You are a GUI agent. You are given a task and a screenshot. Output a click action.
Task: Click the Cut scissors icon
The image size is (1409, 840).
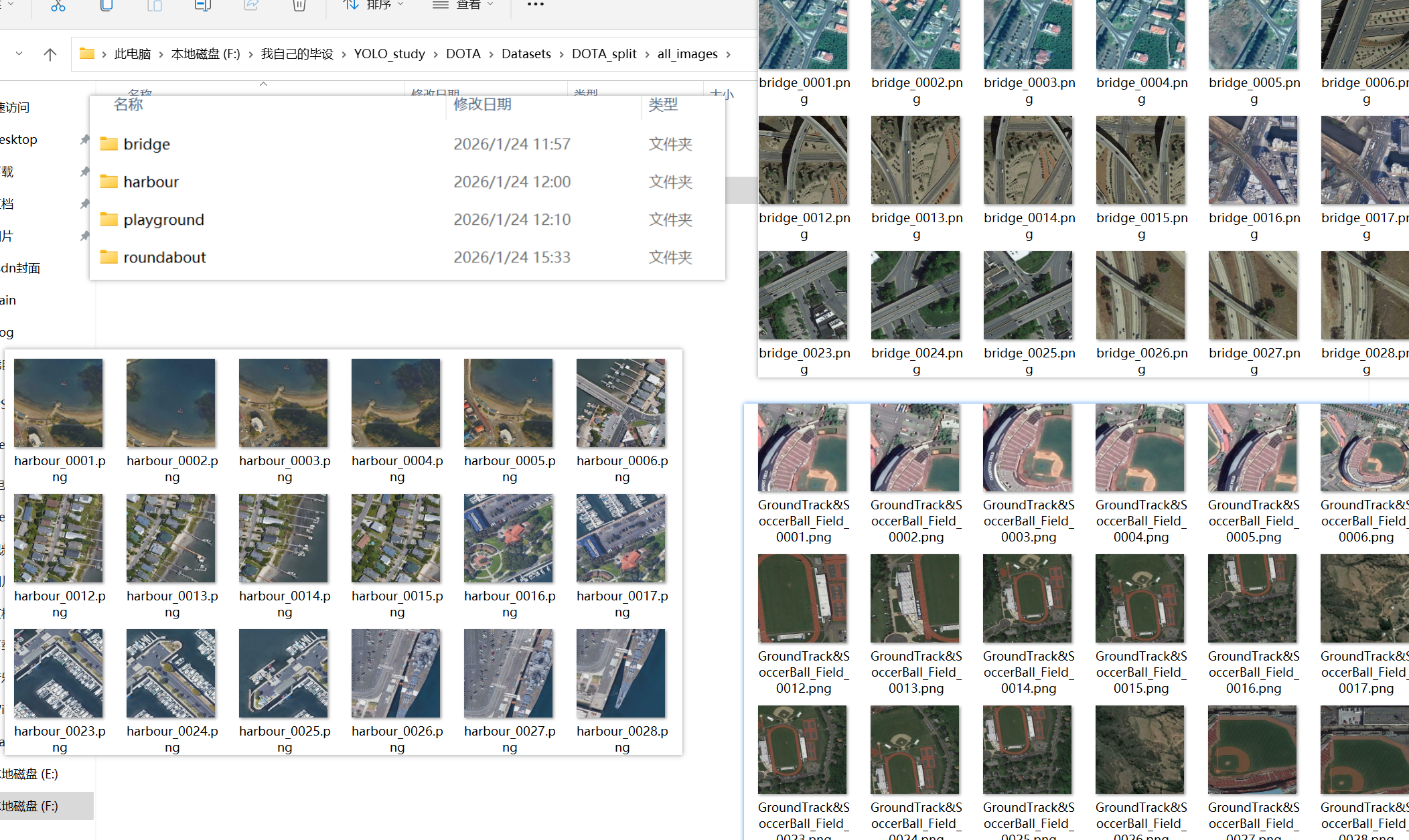[58, 6]
